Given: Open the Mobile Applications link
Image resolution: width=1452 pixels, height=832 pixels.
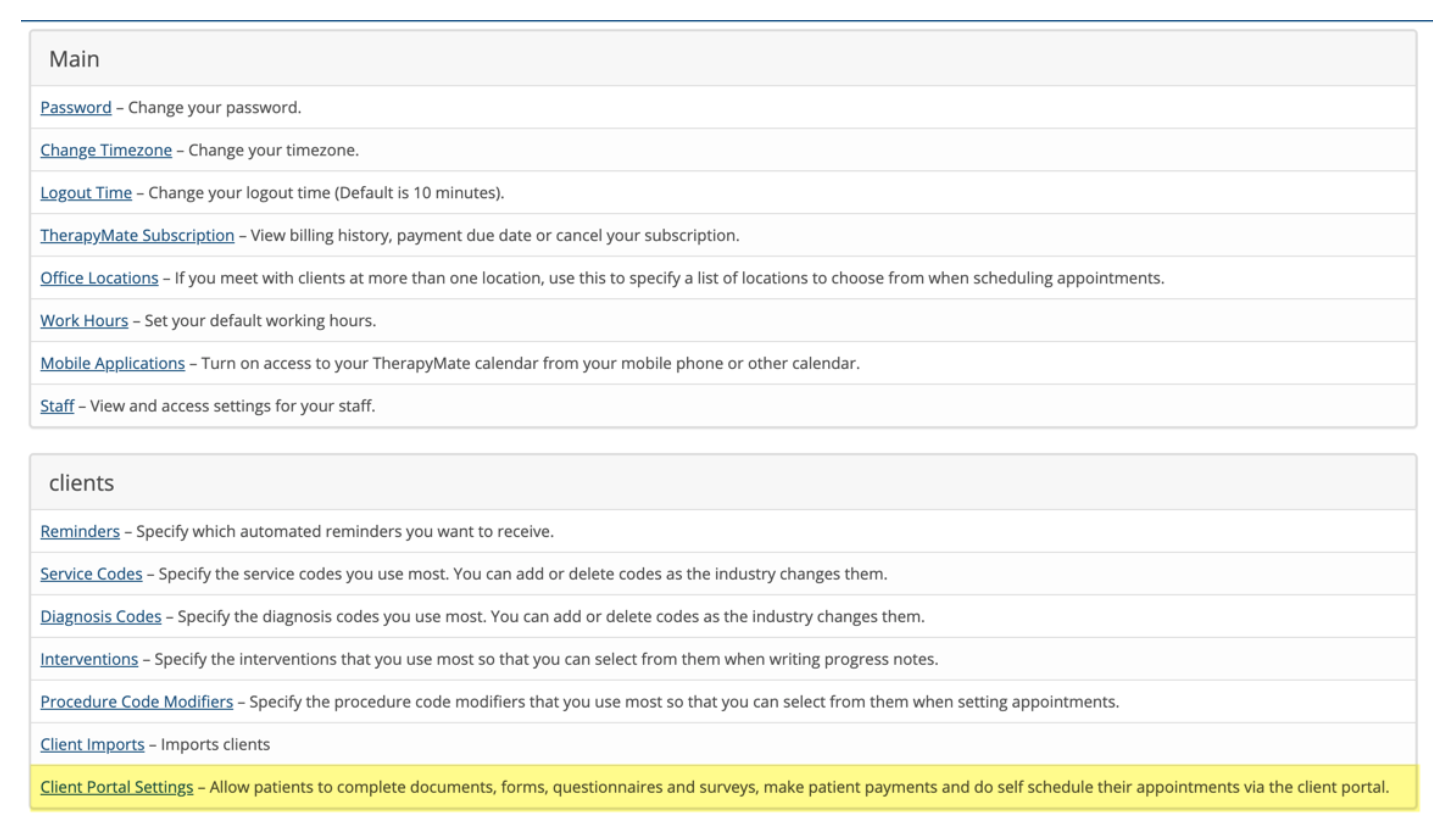Looking at the screenshot, I should pos(112,363).
